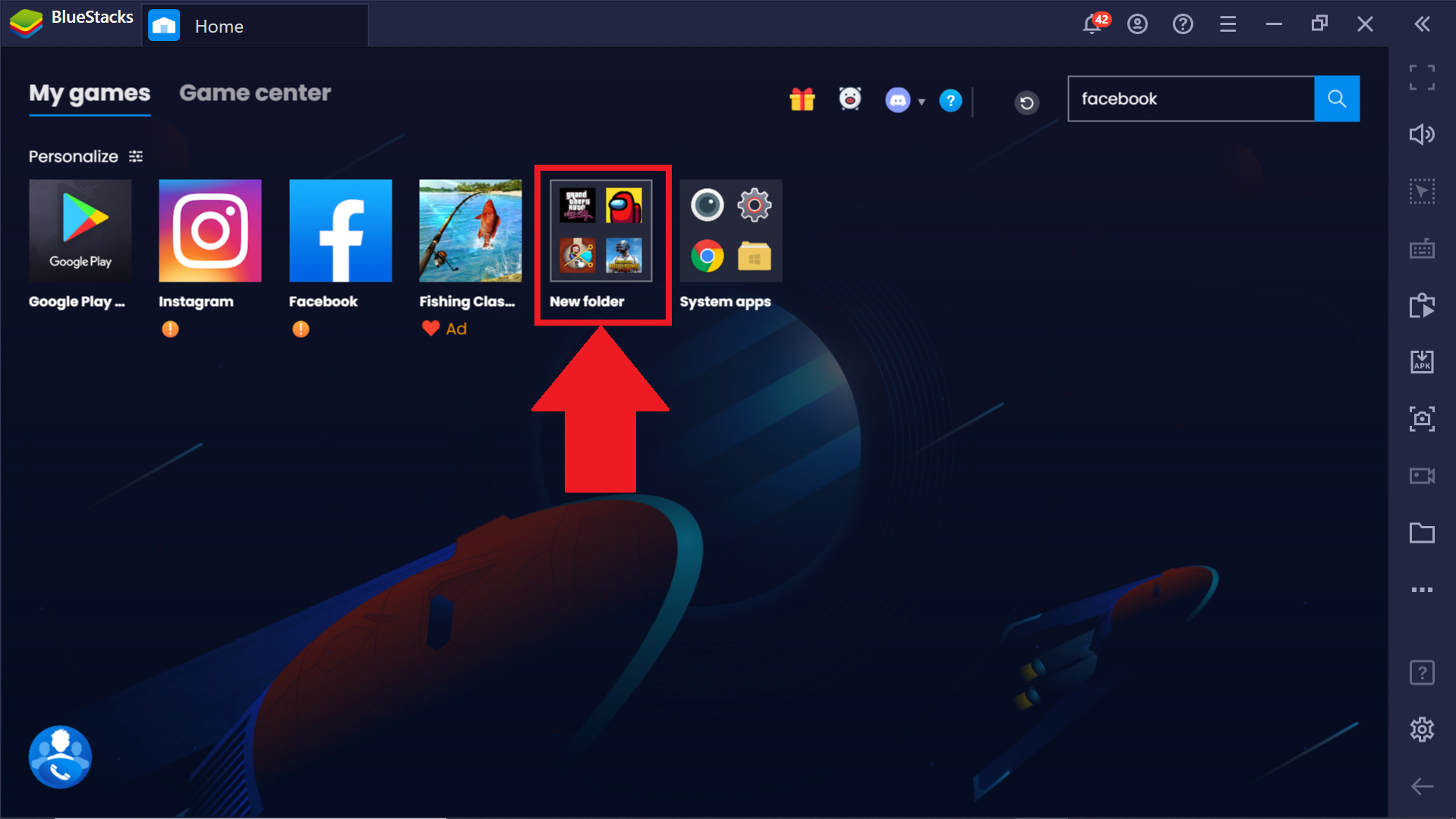Click the gift box rewards icon
1456x819 pixels.
tap(802, 99)
